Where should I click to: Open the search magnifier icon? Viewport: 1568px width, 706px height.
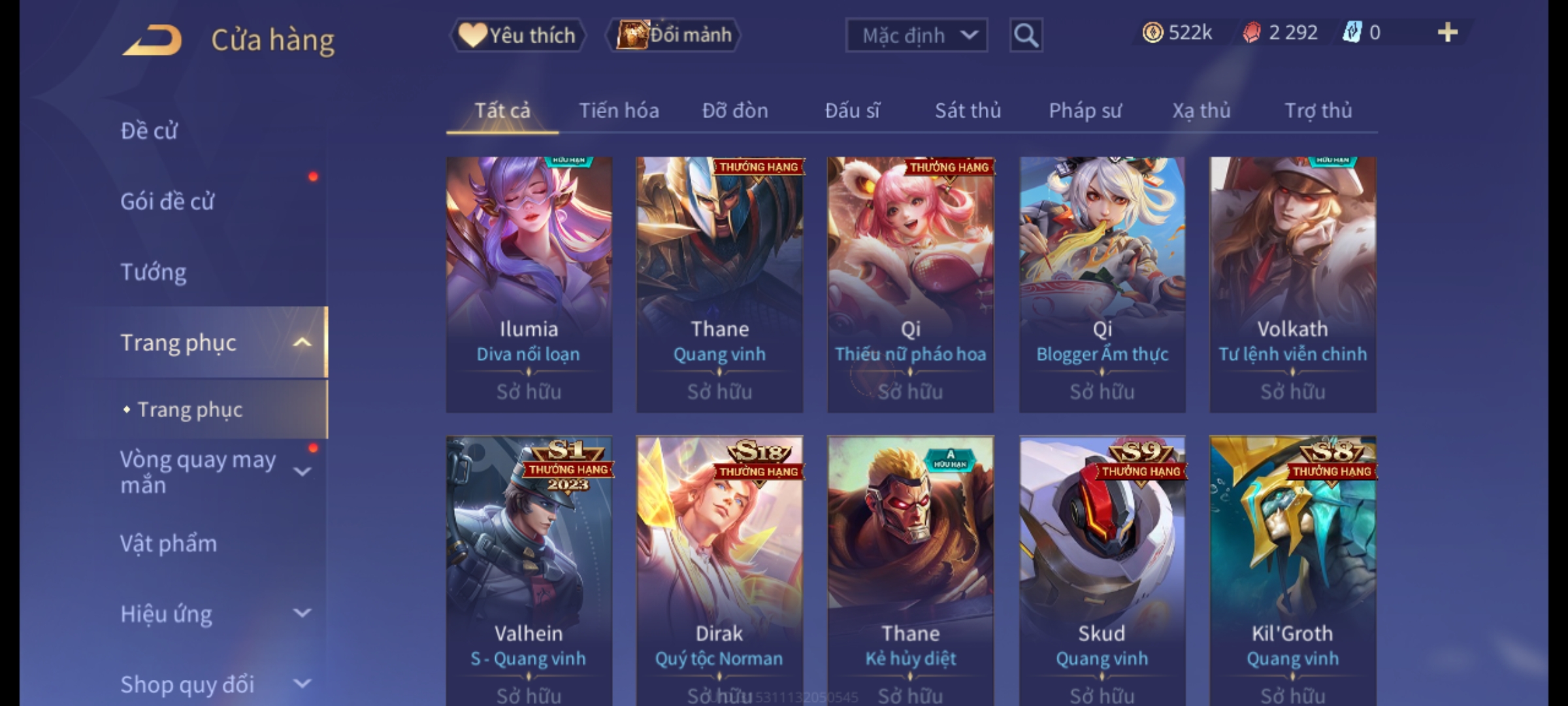click(x=1026, y=35)
